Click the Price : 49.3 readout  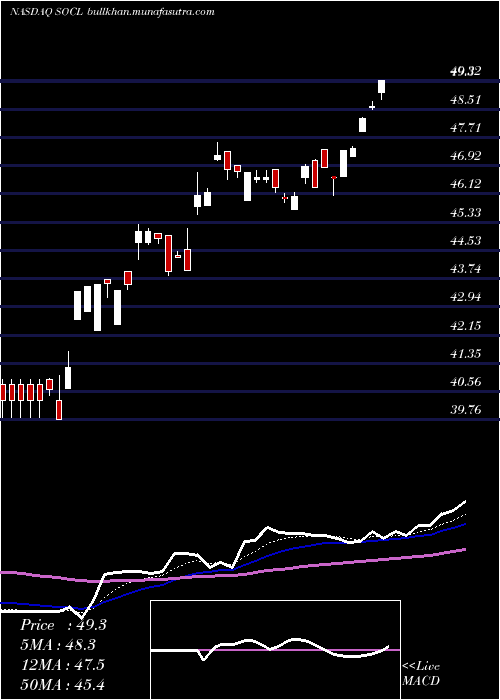(x=63, y=625)
